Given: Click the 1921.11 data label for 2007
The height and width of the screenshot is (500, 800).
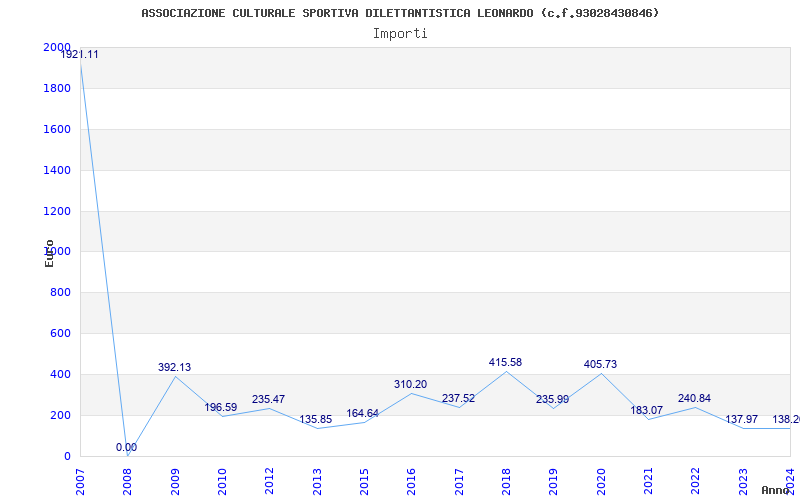Looking at the screenshot, I should (x=80, y=55).
